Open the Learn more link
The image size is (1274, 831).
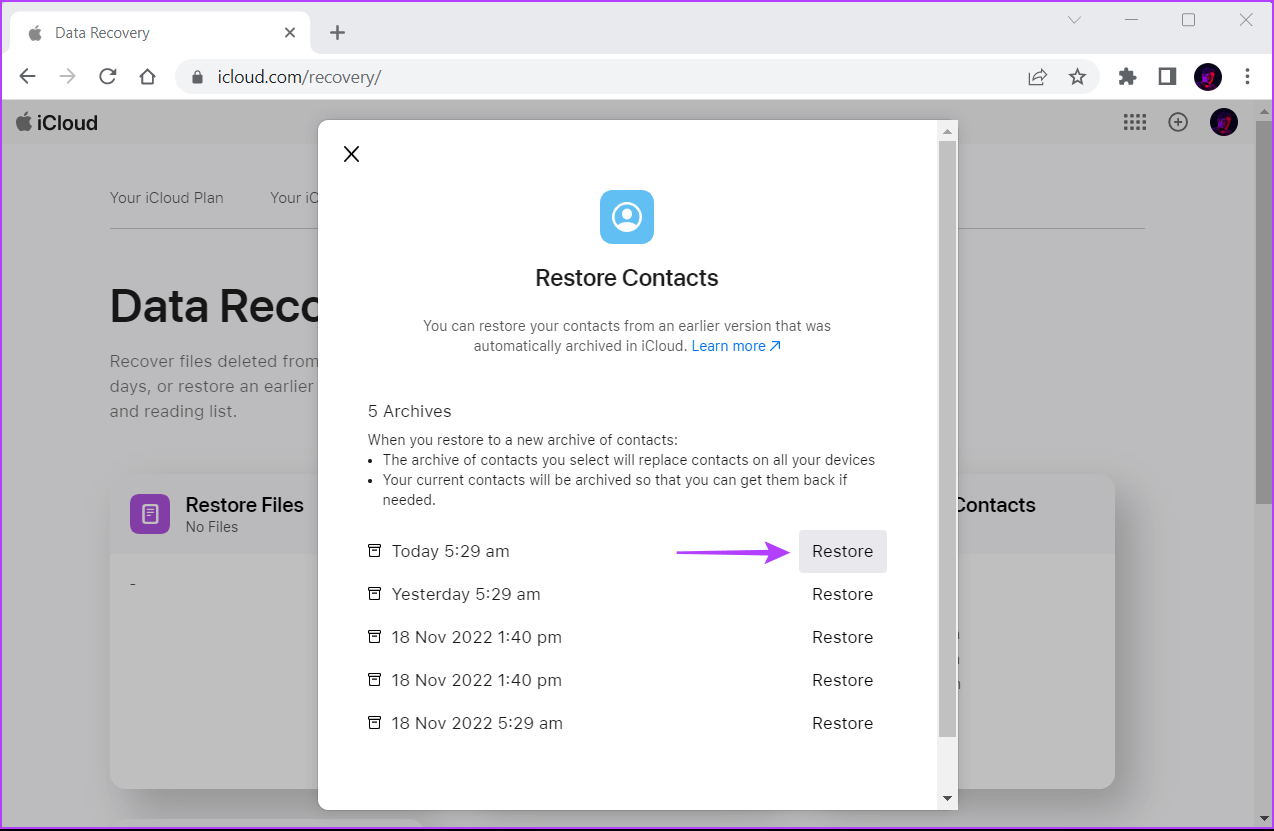(x=736, y=346)
